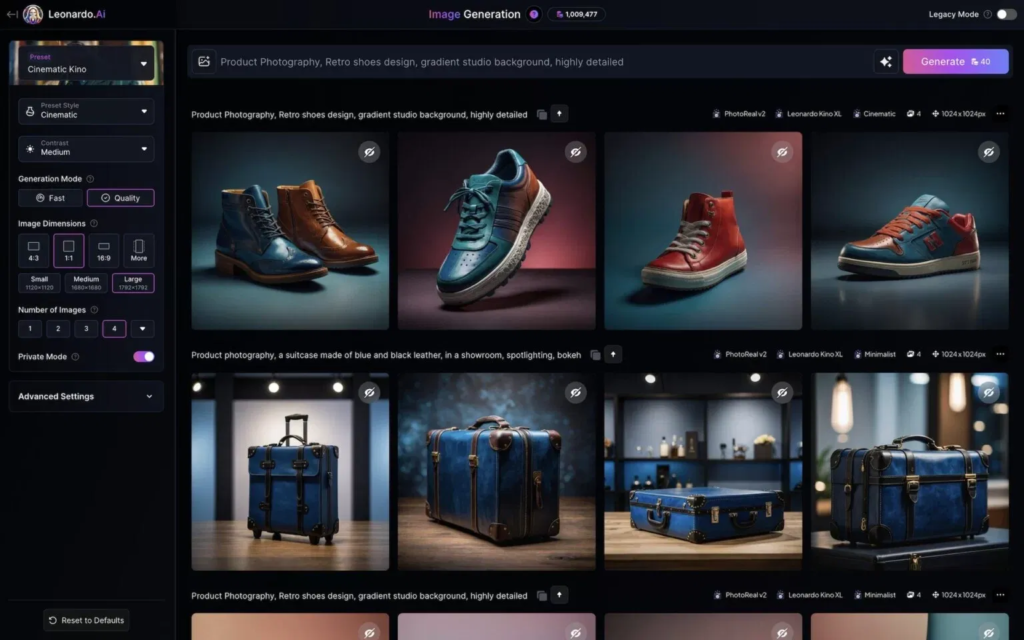
Task: Click the Generate button
Action: (955, 62)
